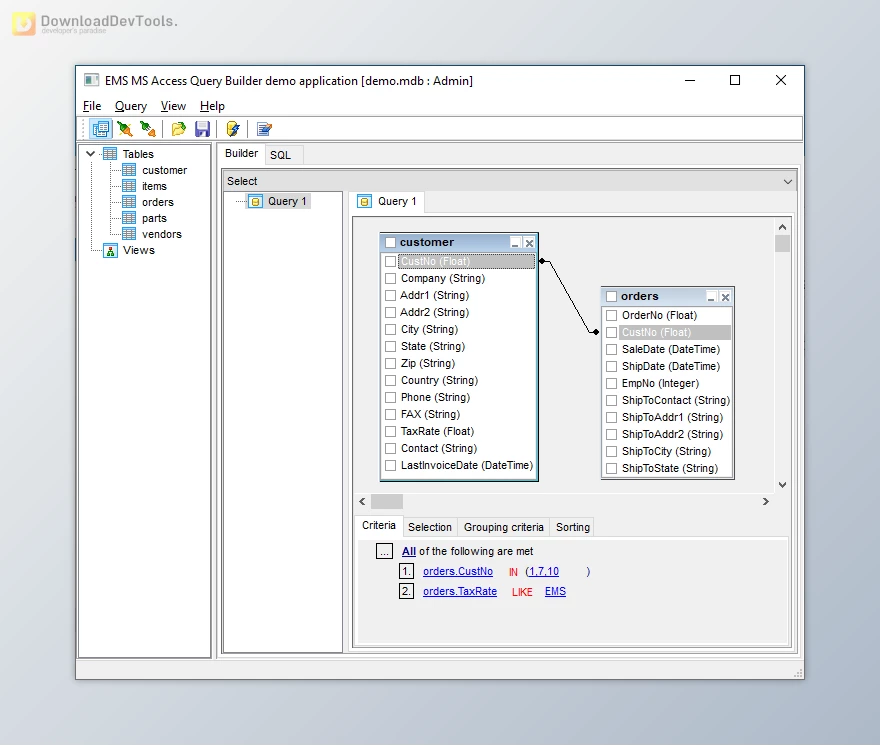Save the current query via the diskette icon
Image resolution: width=880 pixels, height=745 pixels.
click(202, 128)
